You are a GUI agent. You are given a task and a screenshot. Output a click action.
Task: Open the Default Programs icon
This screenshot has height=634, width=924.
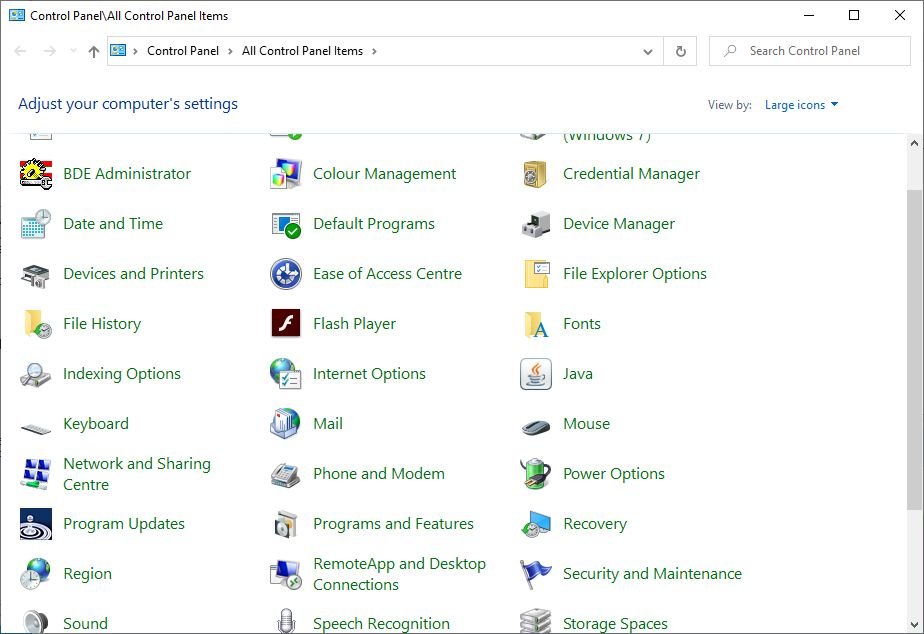(x=286, y=224)
